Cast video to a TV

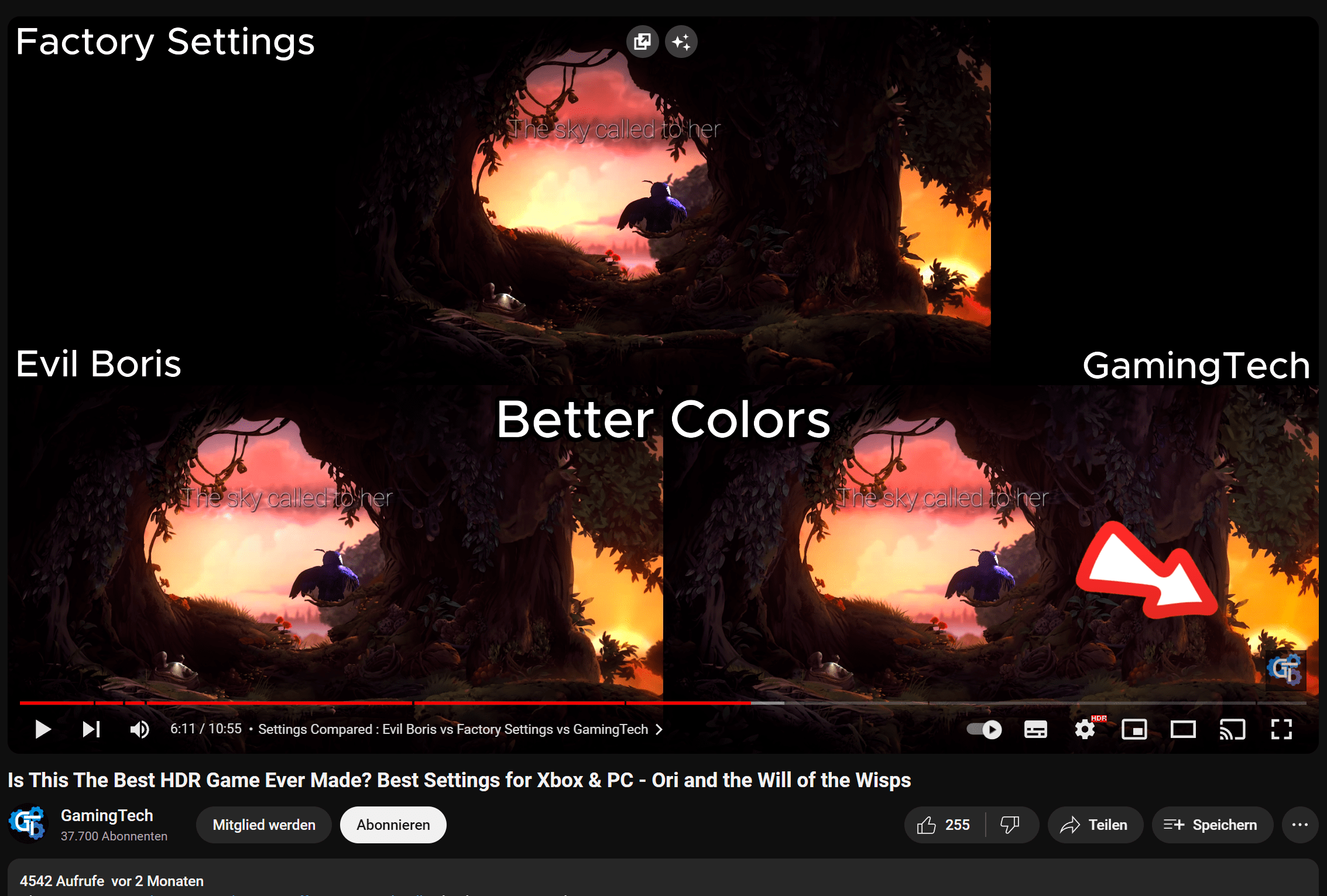[1232, 729]
